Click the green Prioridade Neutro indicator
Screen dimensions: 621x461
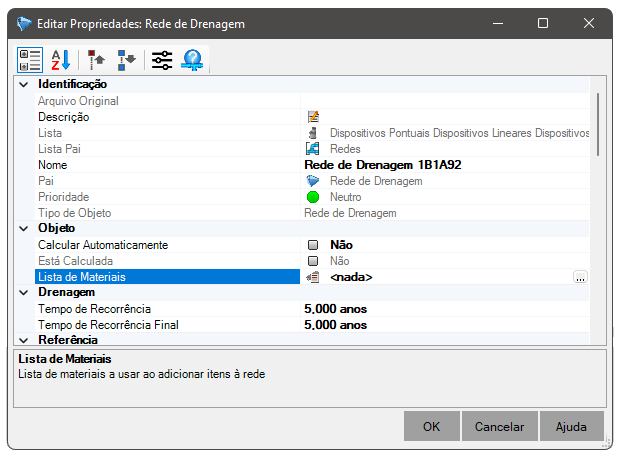(x=313, y=197)
